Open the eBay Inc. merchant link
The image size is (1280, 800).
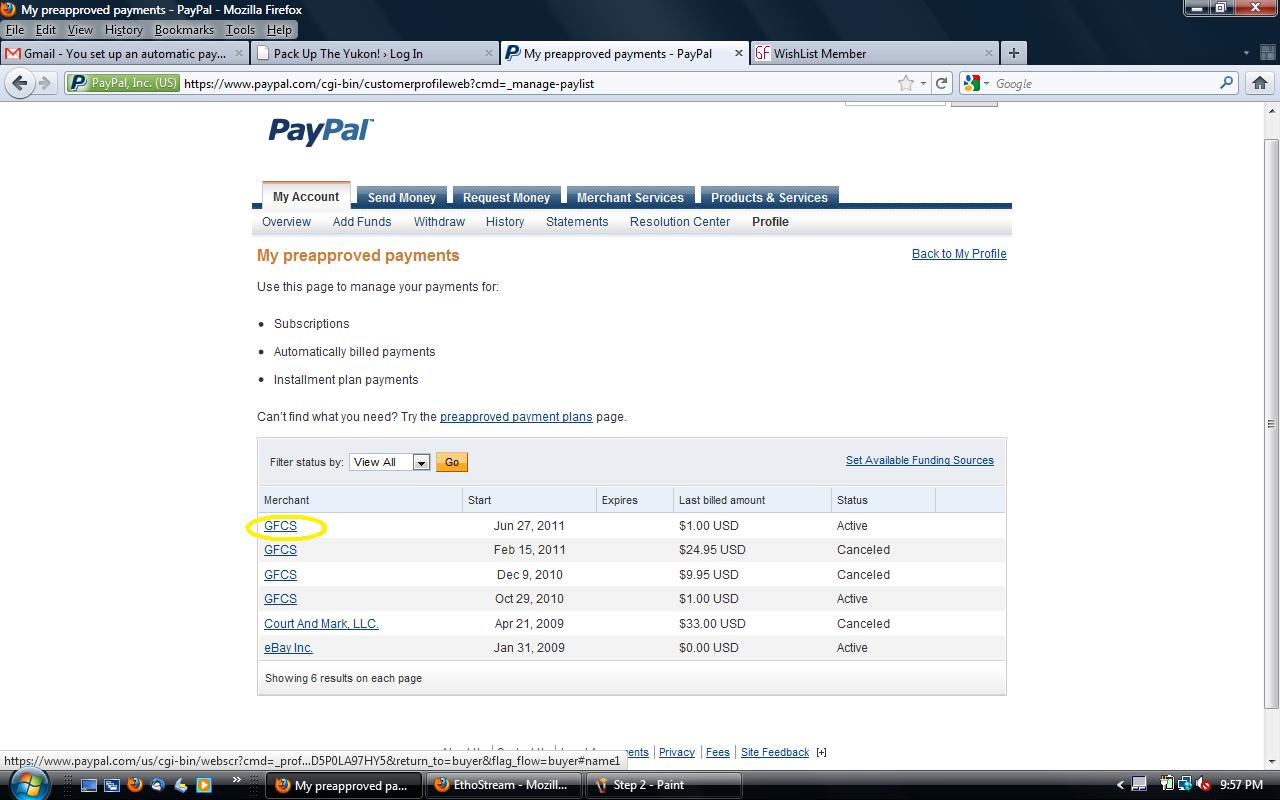point(288,648)
